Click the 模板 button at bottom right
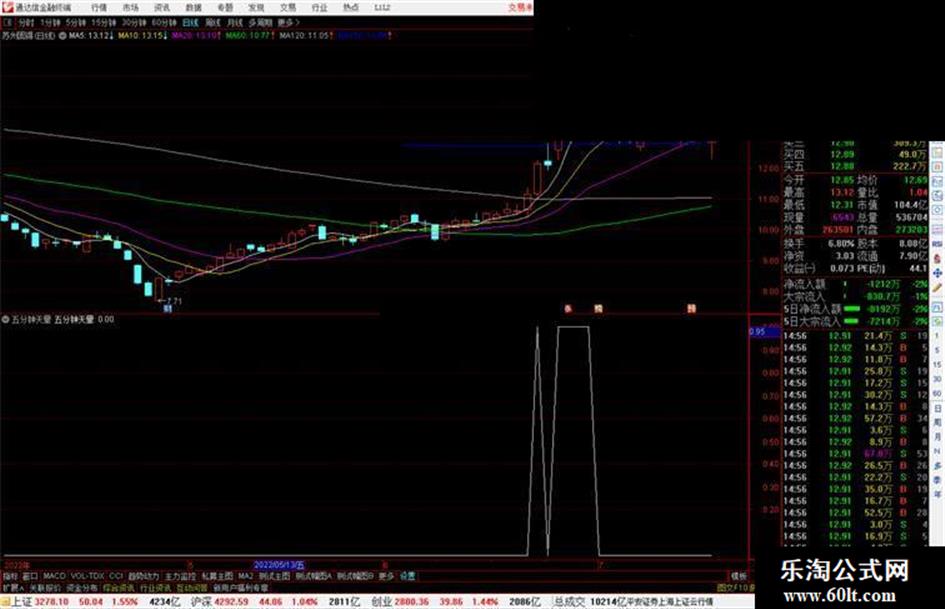 739,576
